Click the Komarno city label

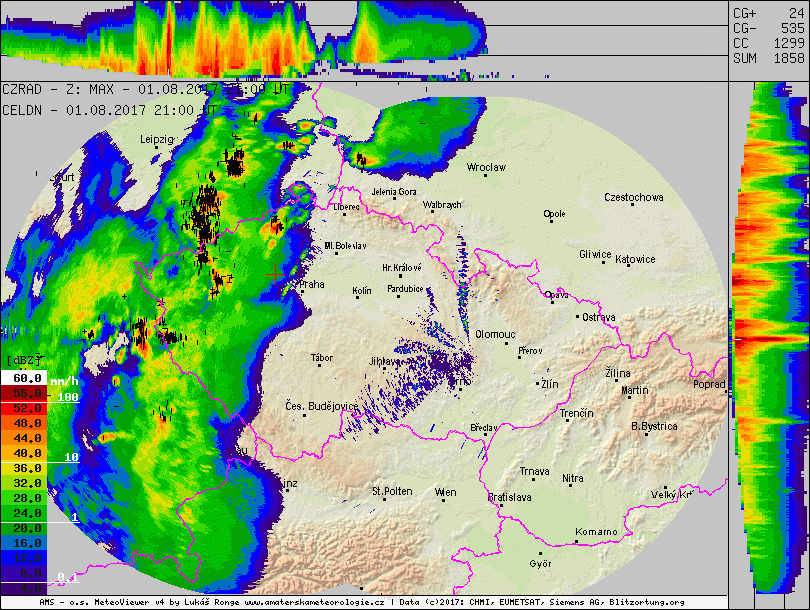pos(596,531)
